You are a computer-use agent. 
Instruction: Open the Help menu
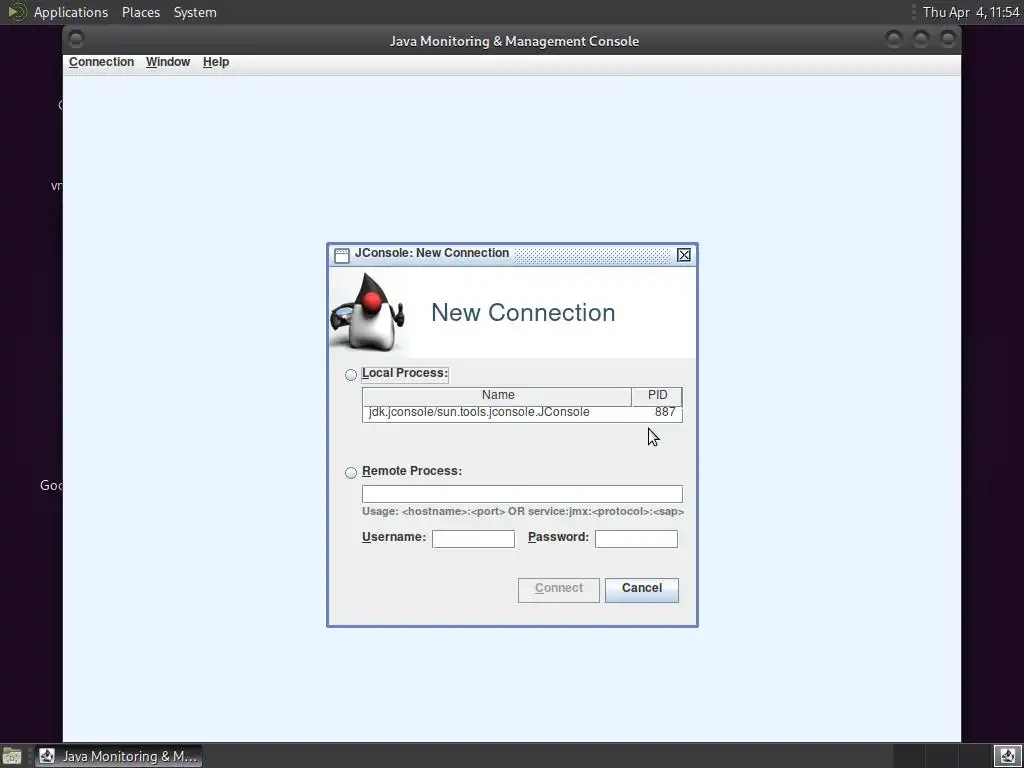(x=216, y=62)
